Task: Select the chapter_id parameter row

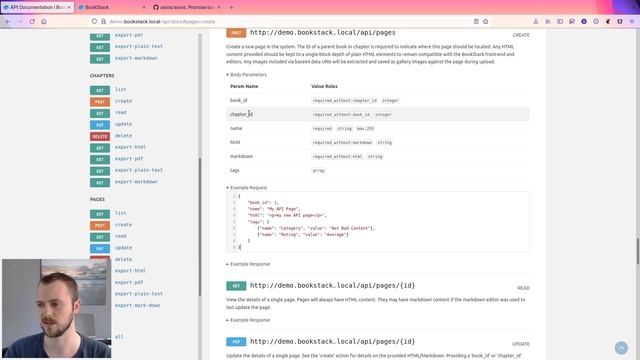Action: (x=378, y=114)
